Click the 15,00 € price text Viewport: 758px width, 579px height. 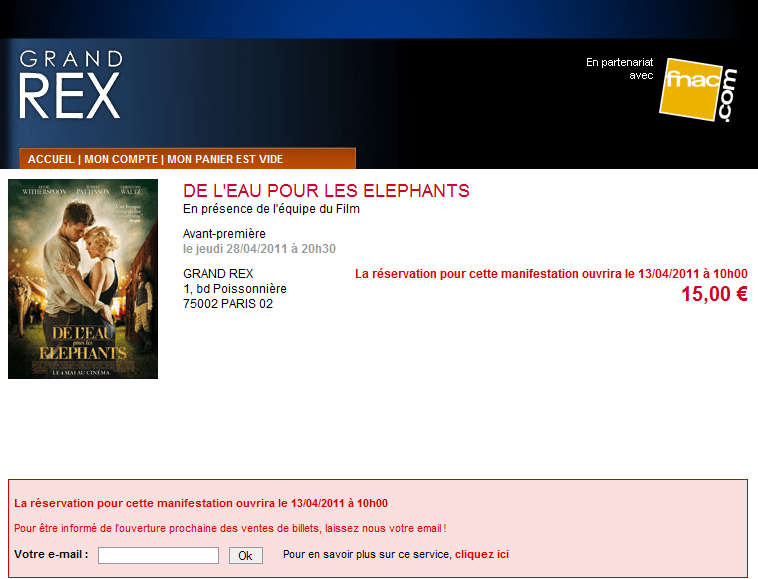714,294
